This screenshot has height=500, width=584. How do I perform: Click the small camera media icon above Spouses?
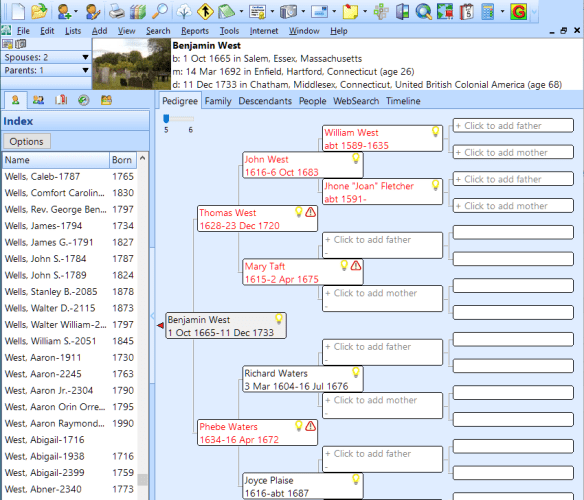click(20, 44)
